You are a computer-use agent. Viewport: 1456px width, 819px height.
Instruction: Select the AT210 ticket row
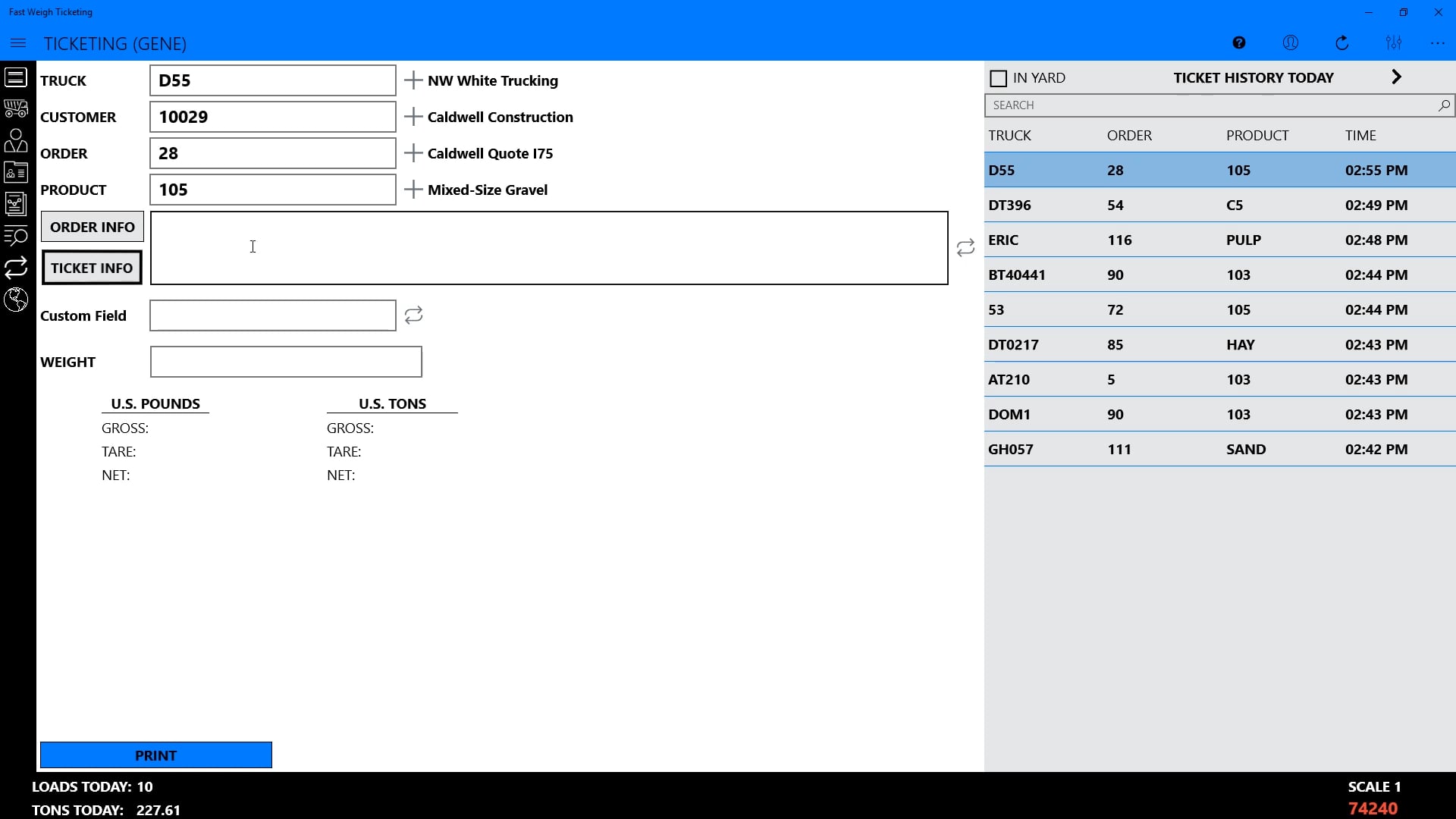pos(1219,379)
